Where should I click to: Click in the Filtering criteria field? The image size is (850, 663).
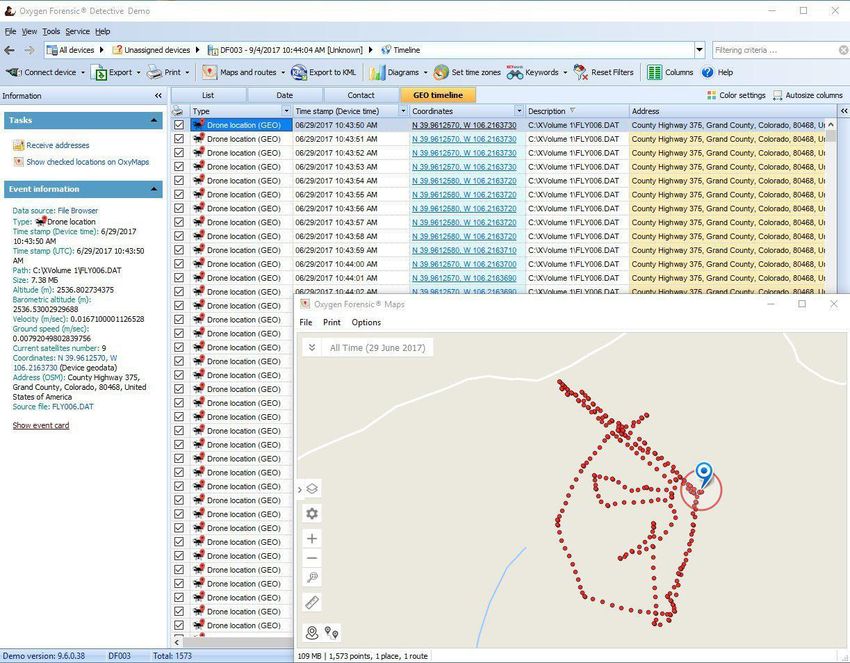pyautogui.click(x=774, y=50)
